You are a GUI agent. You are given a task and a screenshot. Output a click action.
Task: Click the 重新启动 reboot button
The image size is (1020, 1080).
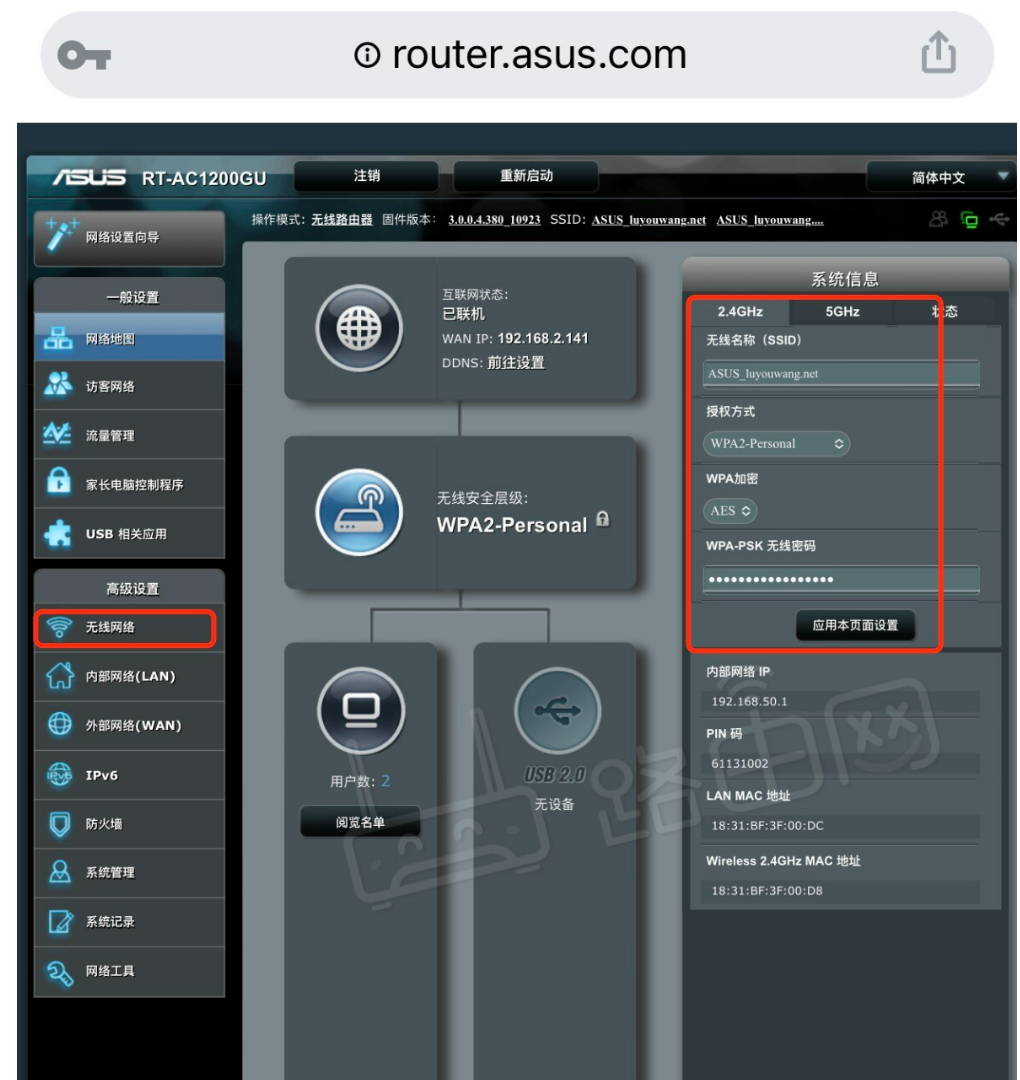click(x=526, y=176)
